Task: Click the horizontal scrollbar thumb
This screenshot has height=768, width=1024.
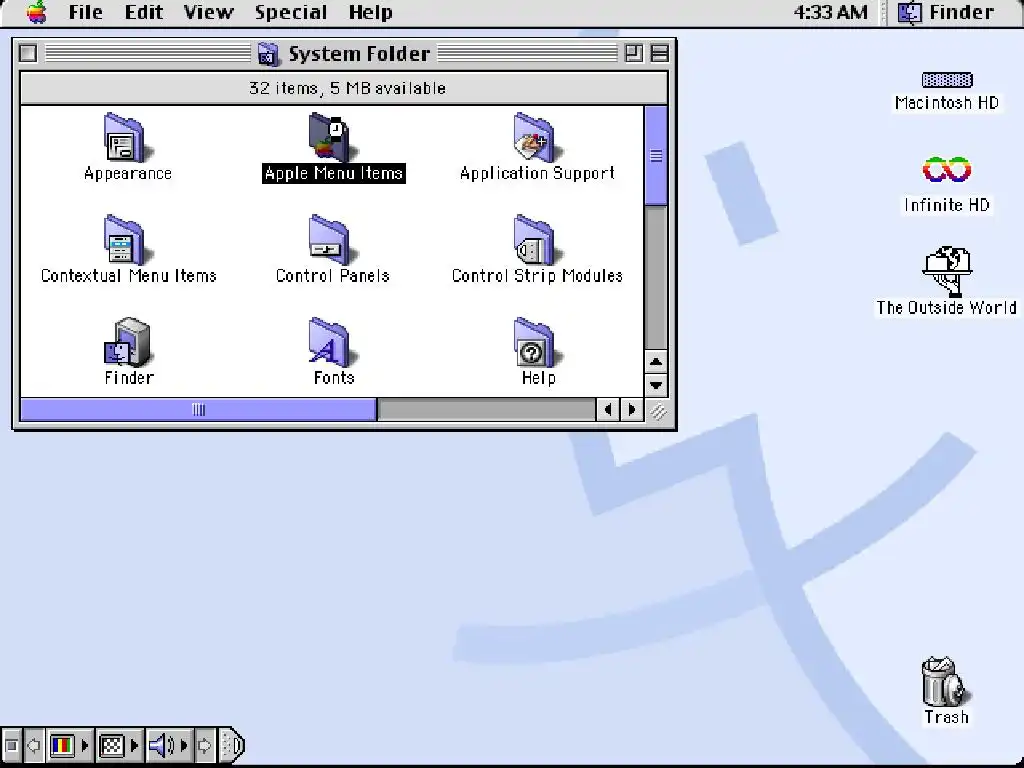Action: 199,409
